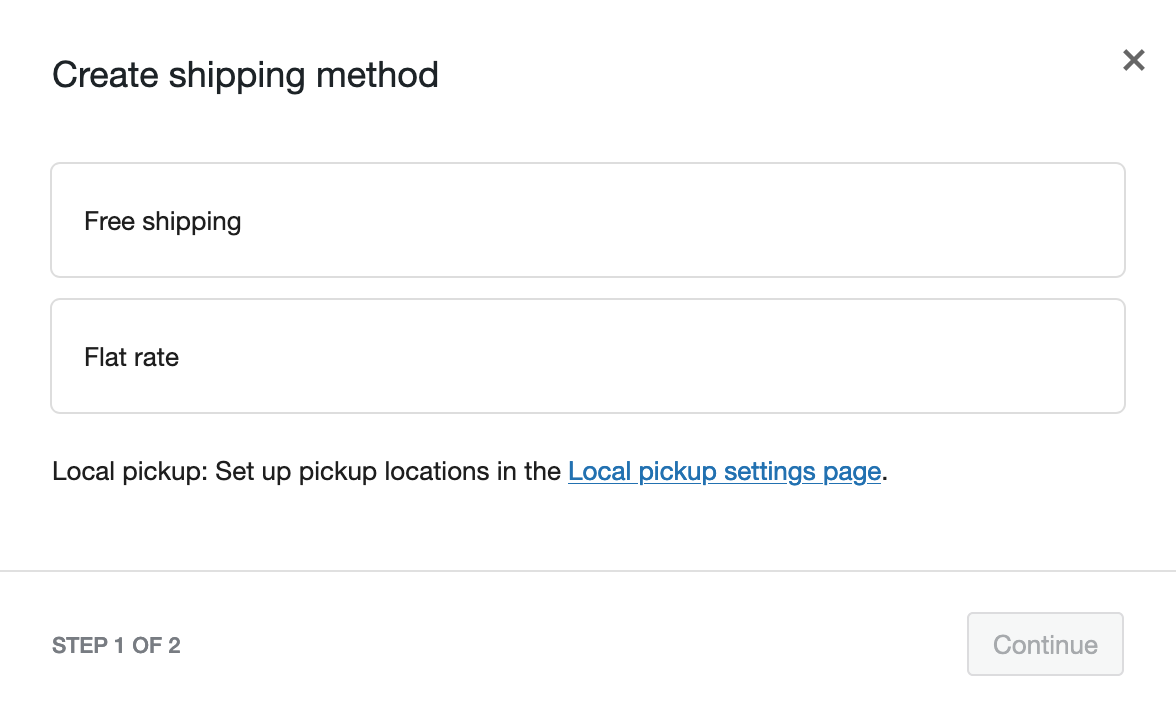Choose Free shipping as the shipping method
1176x702 pixels.
tap(588, 220)
